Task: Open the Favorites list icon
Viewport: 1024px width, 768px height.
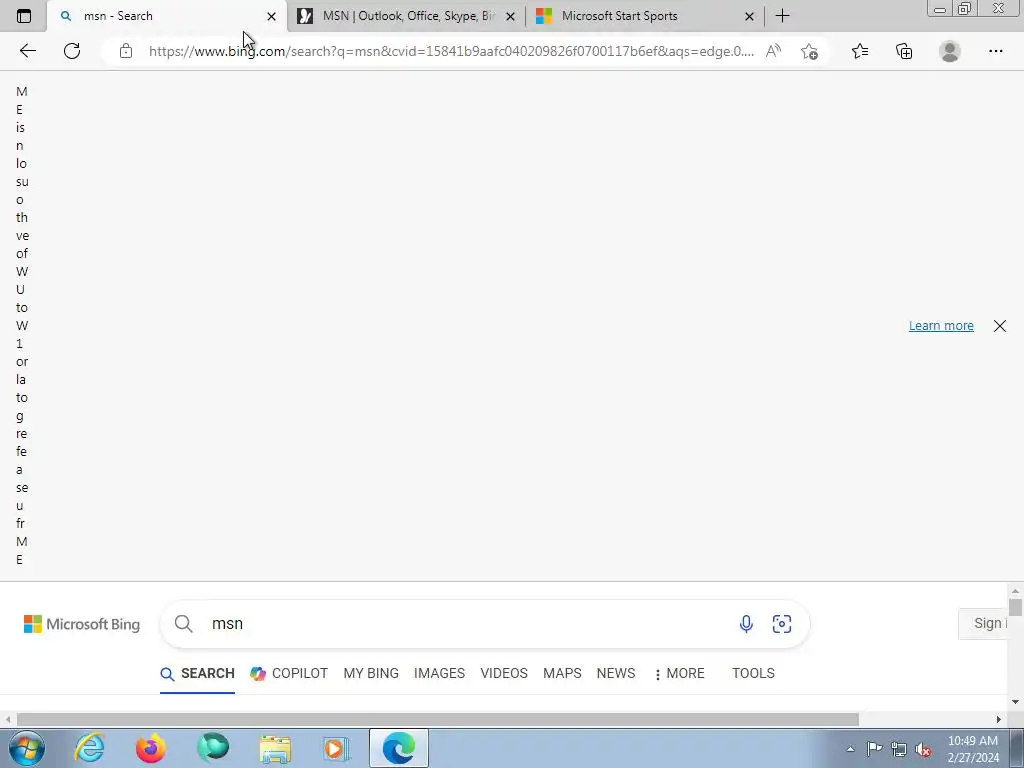Action: pos(860,51)
